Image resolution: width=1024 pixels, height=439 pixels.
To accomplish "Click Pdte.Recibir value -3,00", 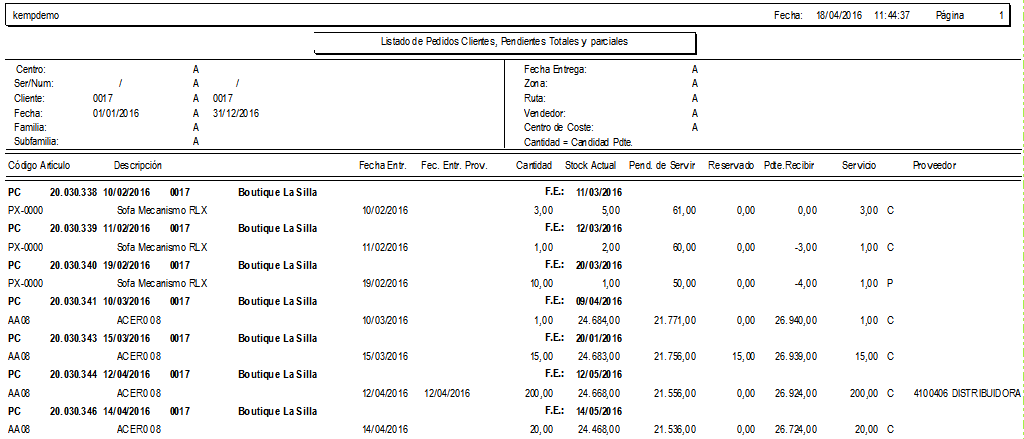I will click(805, 247).
